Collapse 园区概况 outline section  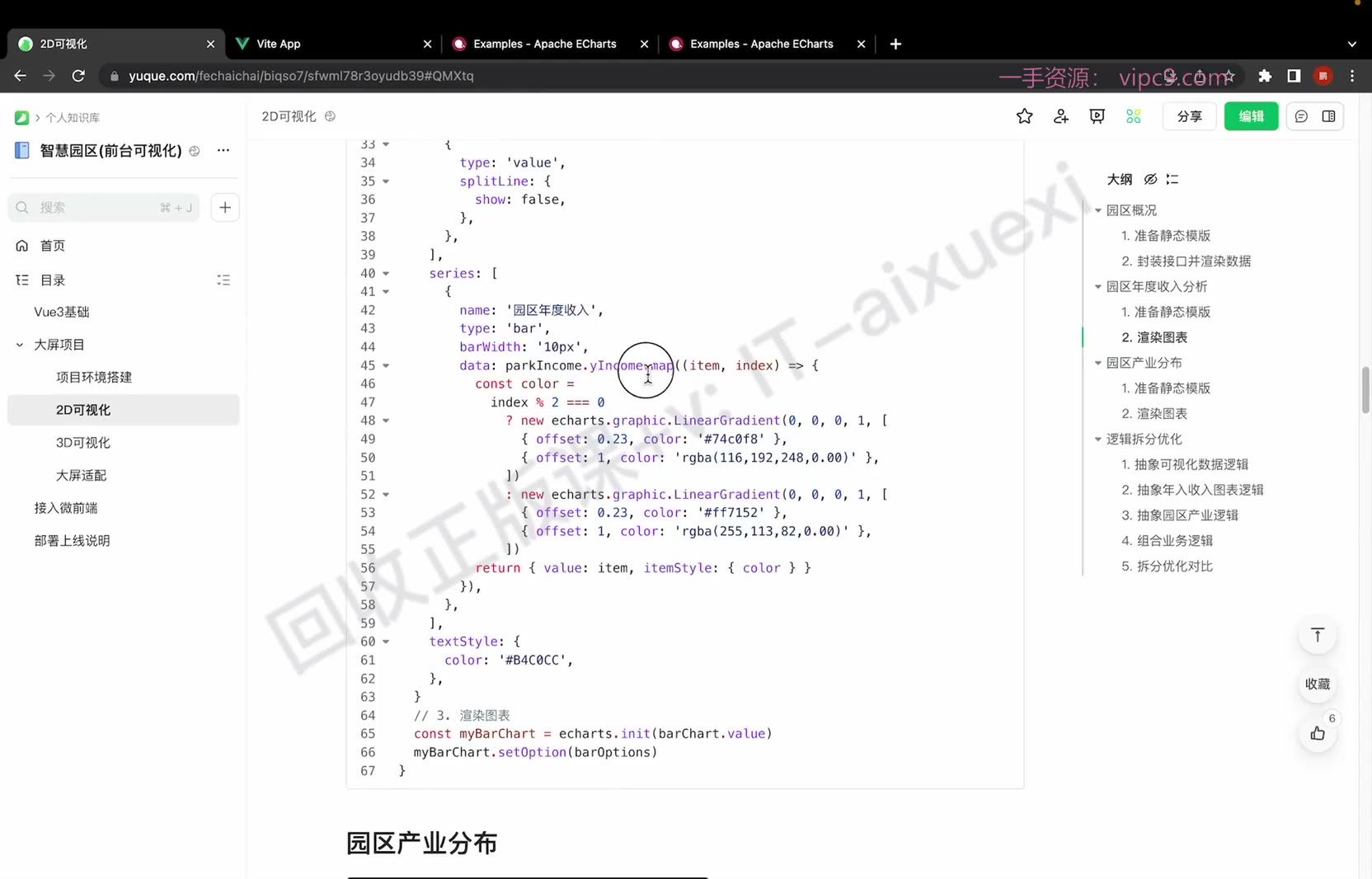(x=1098, y=210)
